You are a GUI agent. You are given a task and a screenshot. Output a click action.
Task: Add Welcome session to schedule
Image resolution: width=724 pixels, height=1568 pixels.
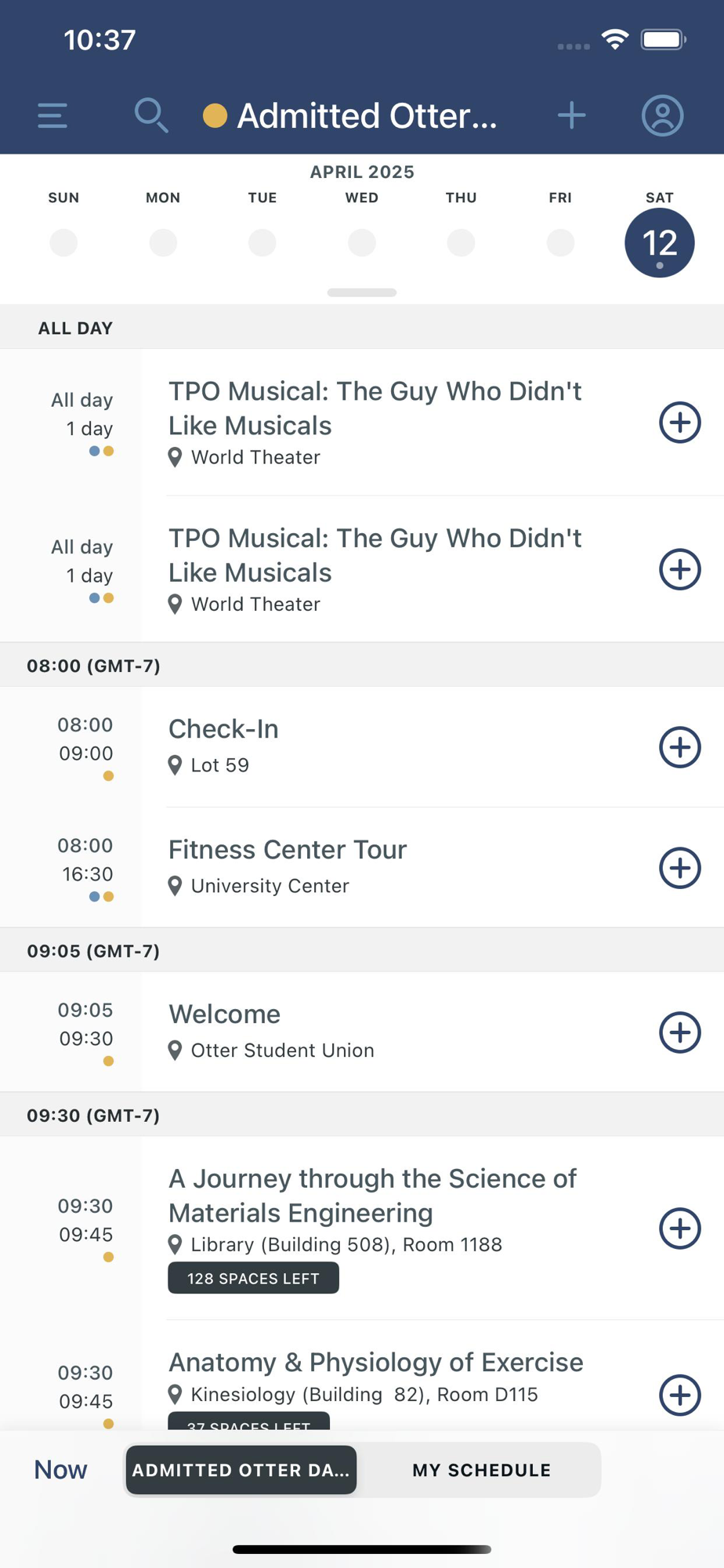click(679, 1033)
